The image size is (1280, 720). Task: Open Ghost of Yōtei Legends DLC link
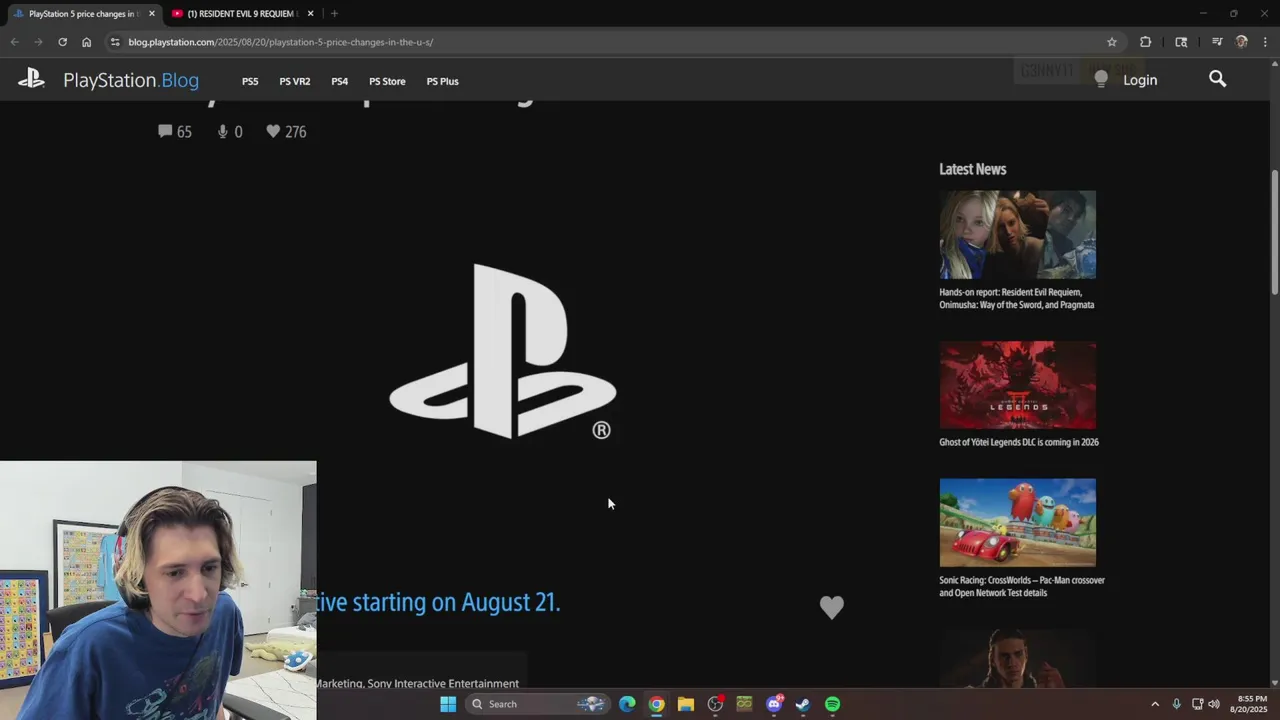pos(1019,442)
